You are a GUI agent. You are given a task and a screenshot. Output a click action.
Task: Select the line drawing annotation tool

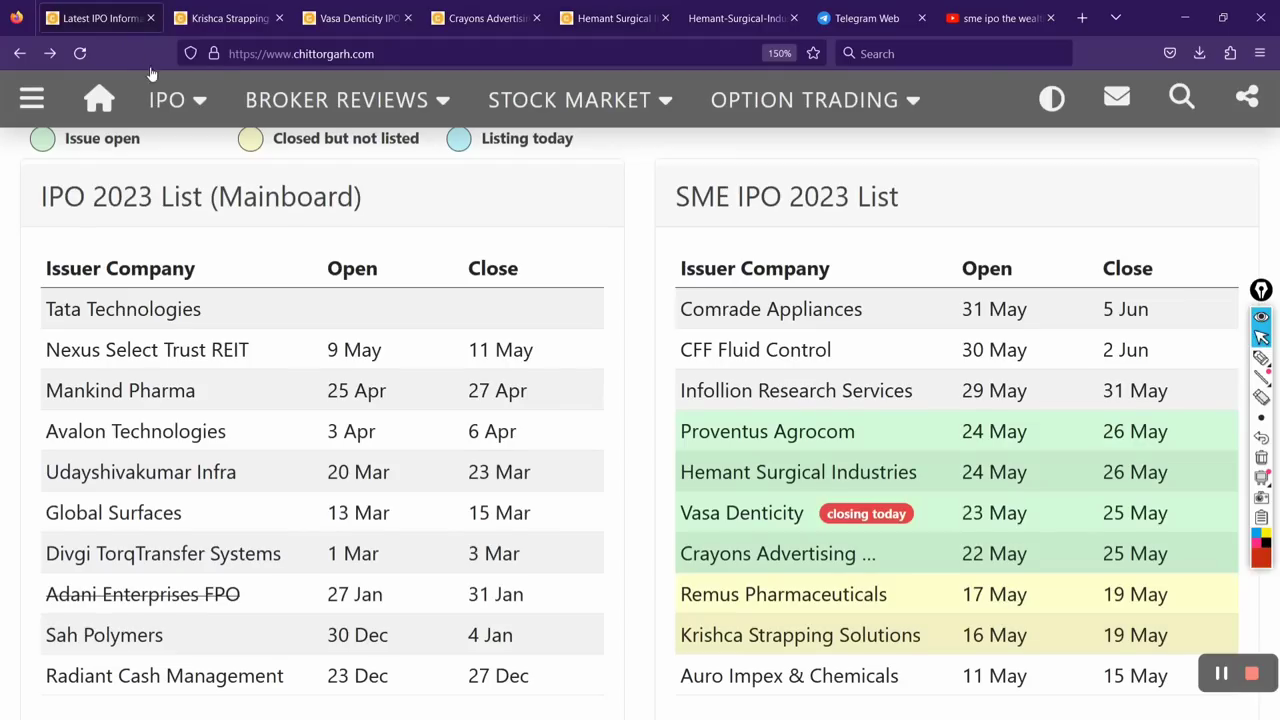coord(1261,378)
